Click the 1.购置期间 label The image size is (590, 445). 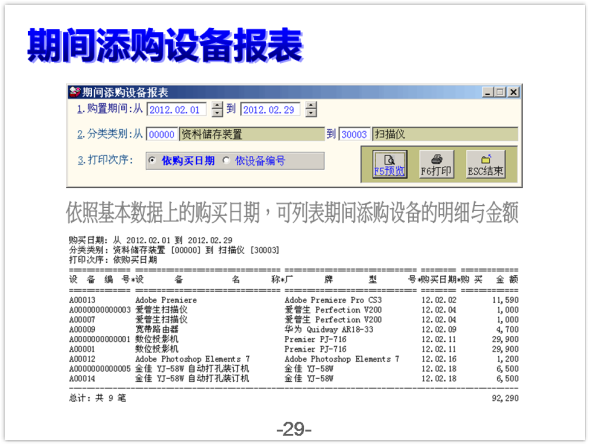(110, 109)
